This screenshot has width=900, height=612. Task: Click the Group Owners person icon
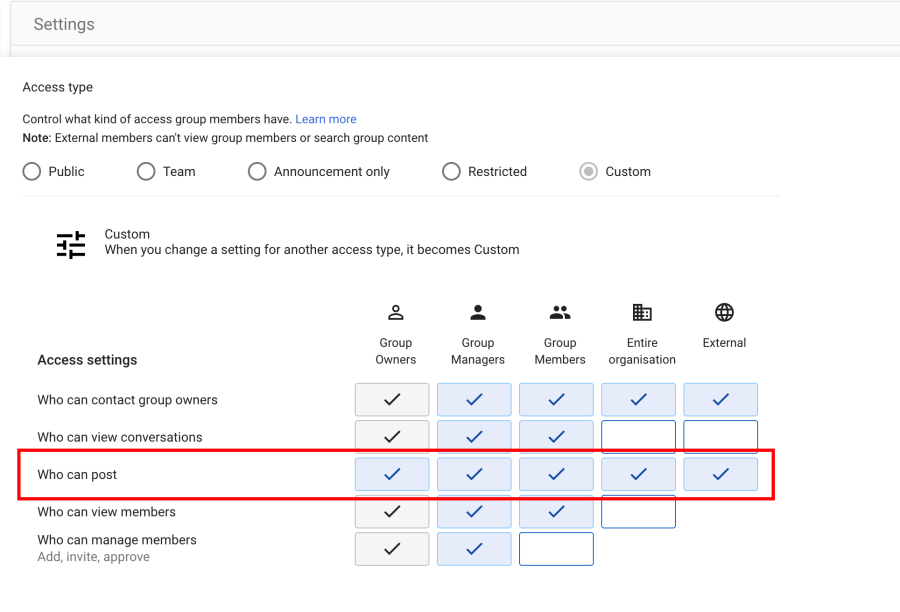[x=395, y=313]
